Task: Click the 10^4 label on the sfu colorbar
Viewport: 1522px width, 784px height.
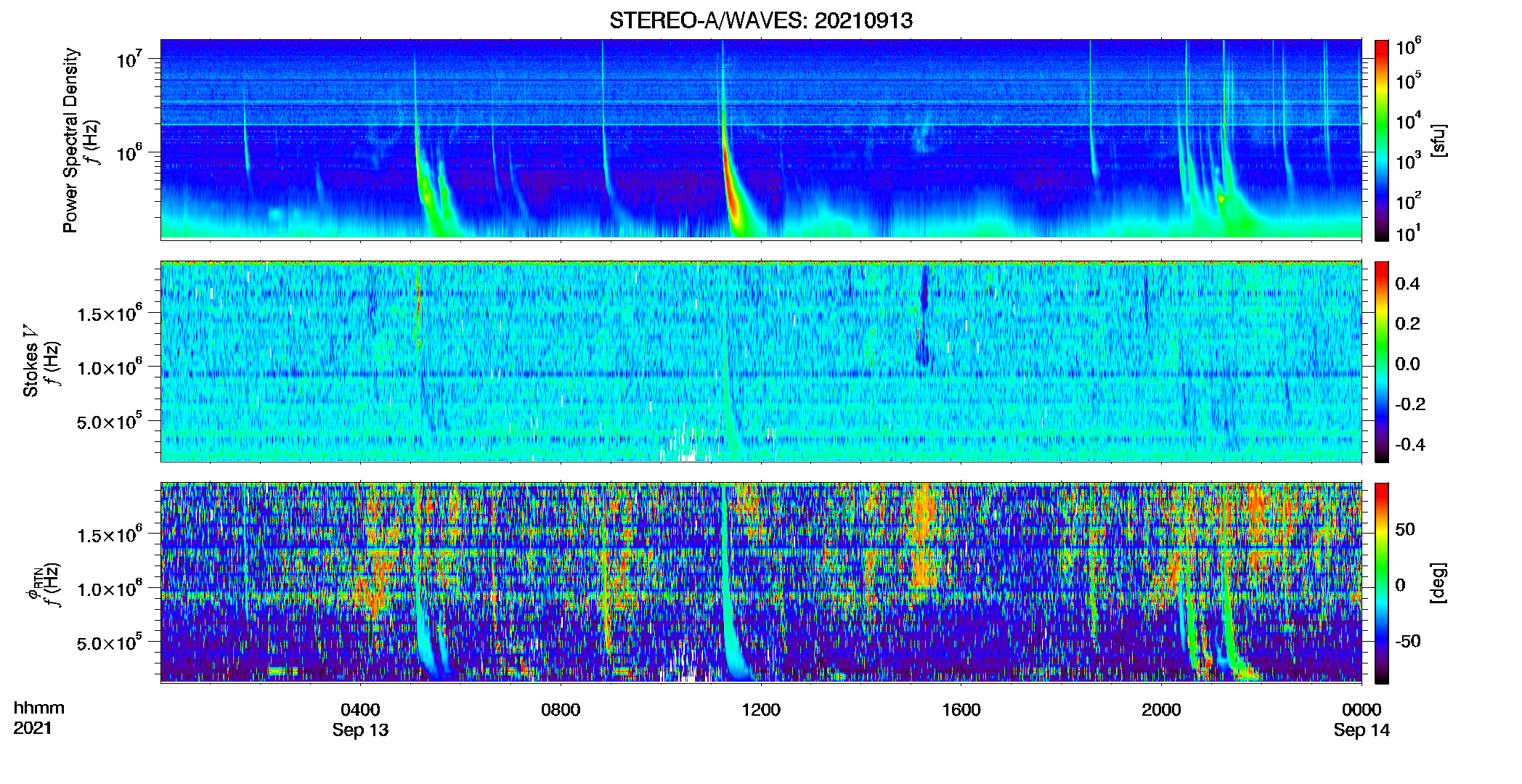Action: coord(1408,121)
